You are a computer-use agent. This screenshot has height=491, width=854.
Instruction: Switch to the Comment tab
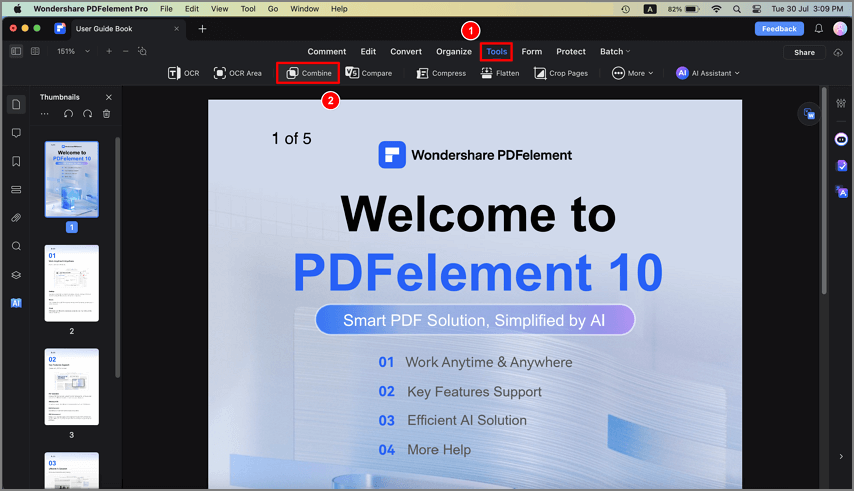[x=327, y=51]
